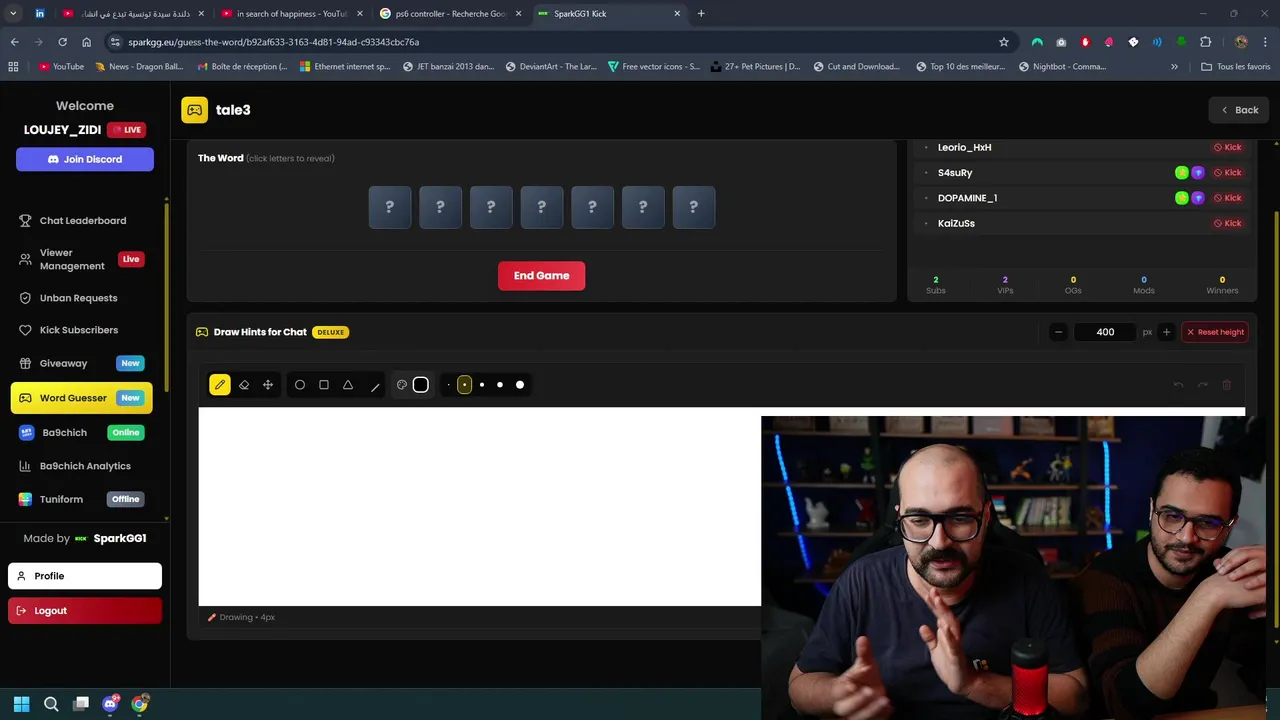
Task: Click Reset height button
Action: [x=1214, y=332]
